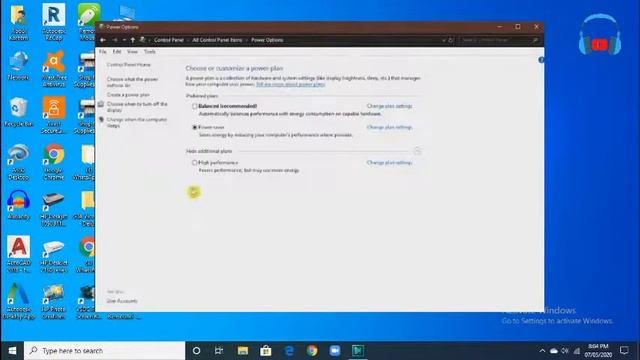
Task: Click the magnifier icon in Control Panel search
Action: (535, 40)
